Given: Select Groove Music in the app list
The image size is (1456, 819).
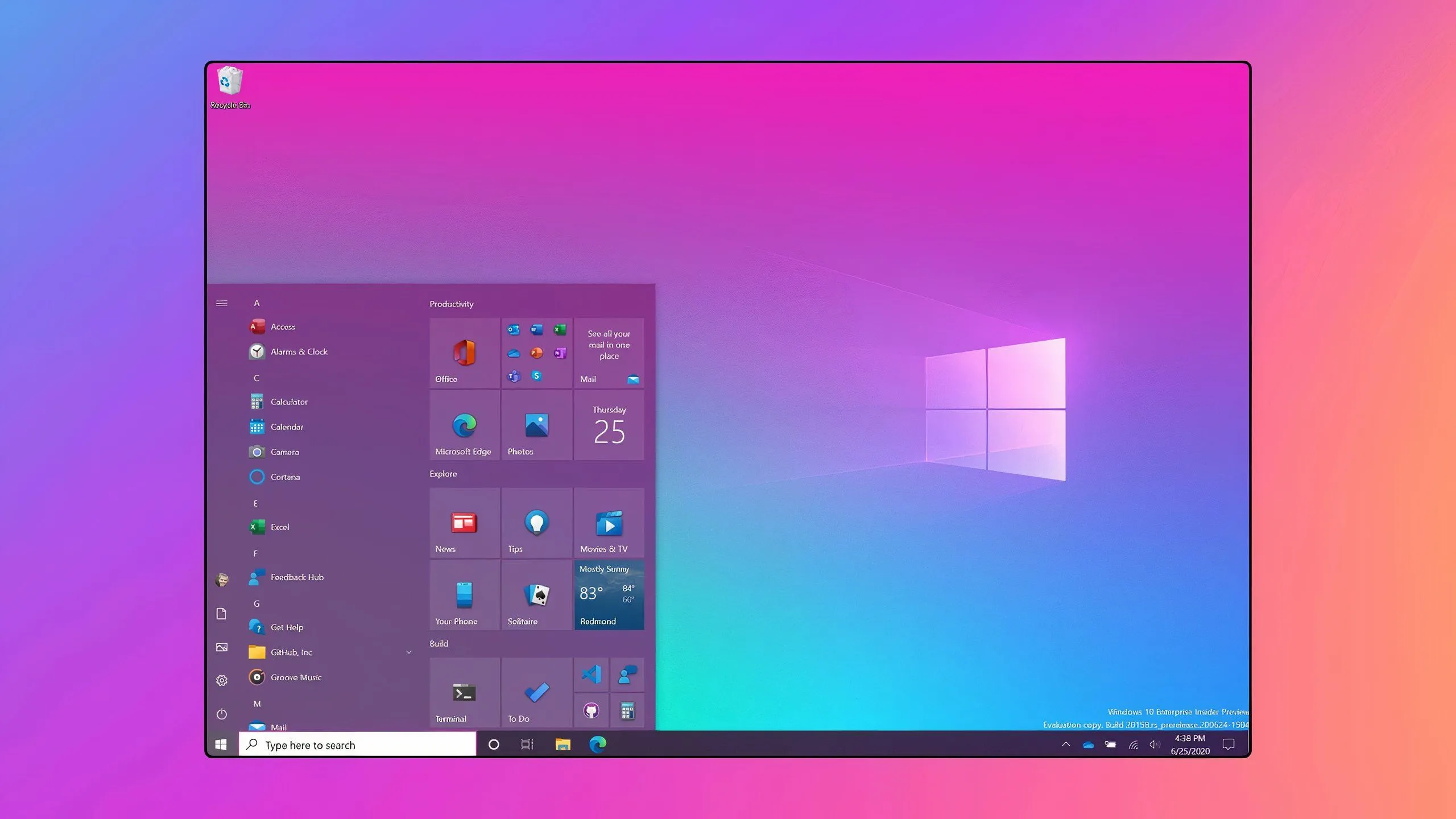Looking at the screenshot, I should tap(296, 677).
